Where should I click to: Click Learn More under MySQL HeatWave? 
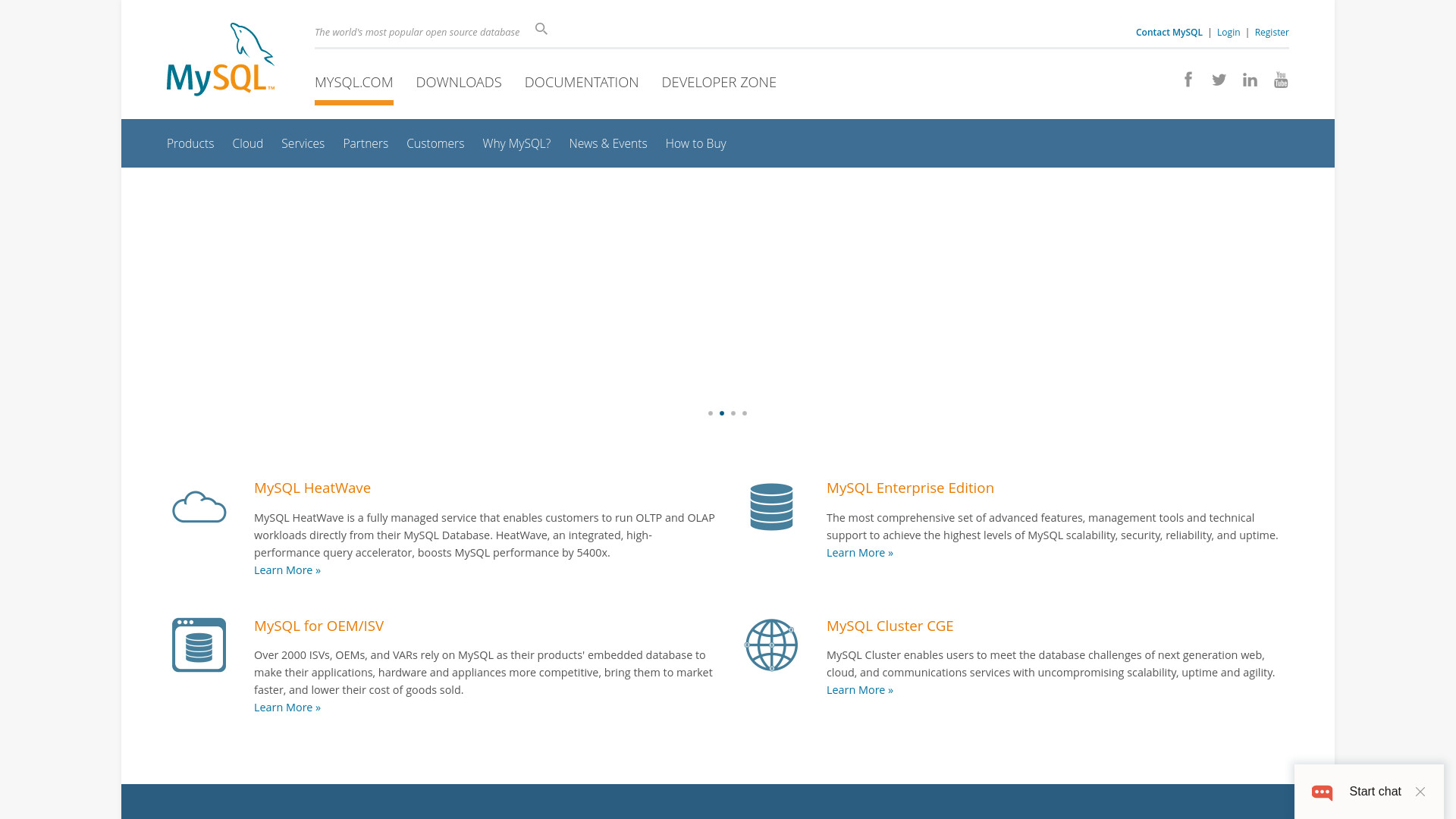point(287,570)
